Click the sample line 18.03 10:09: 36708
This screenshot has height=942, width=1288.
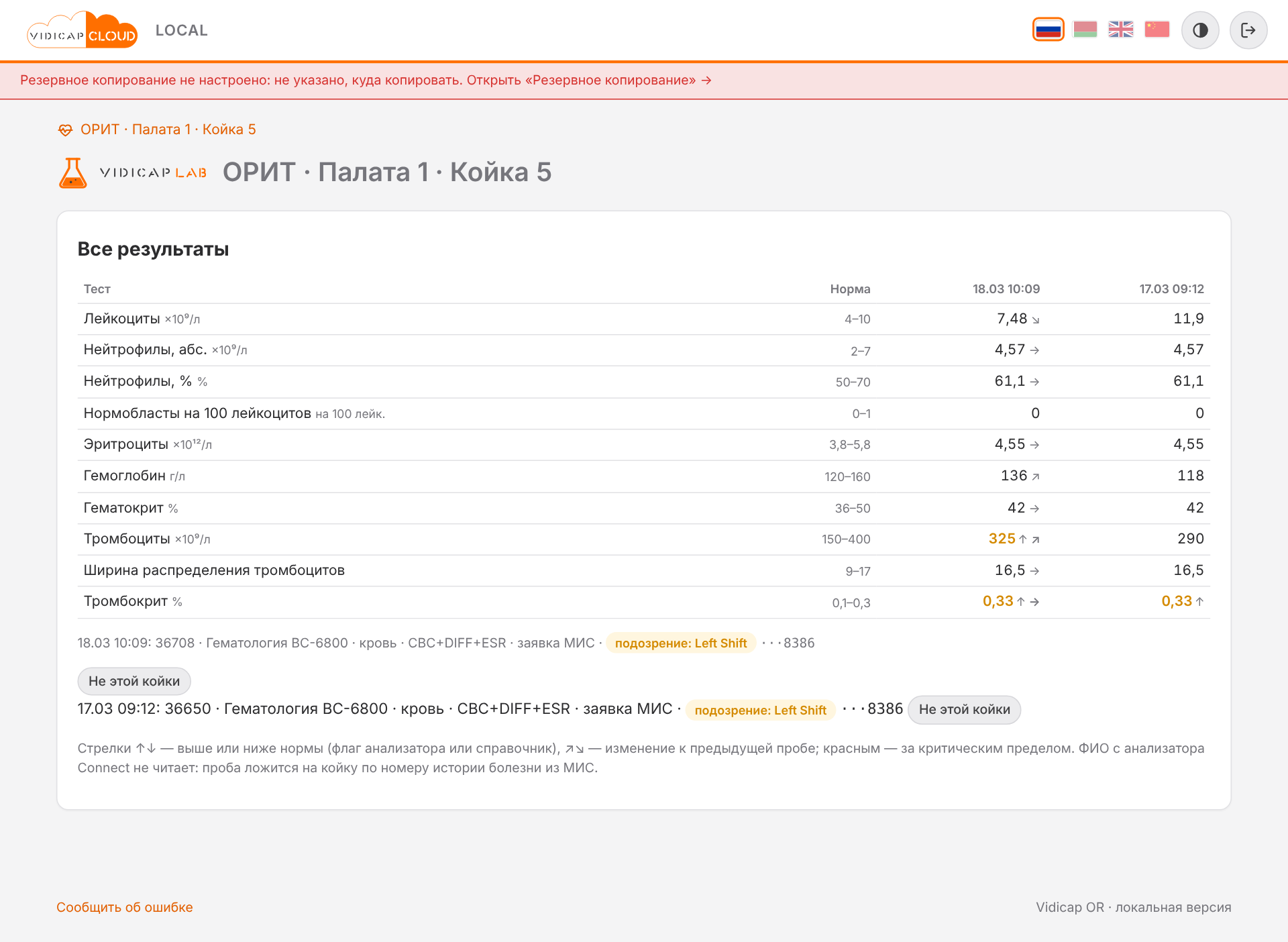tap(445, 643)
